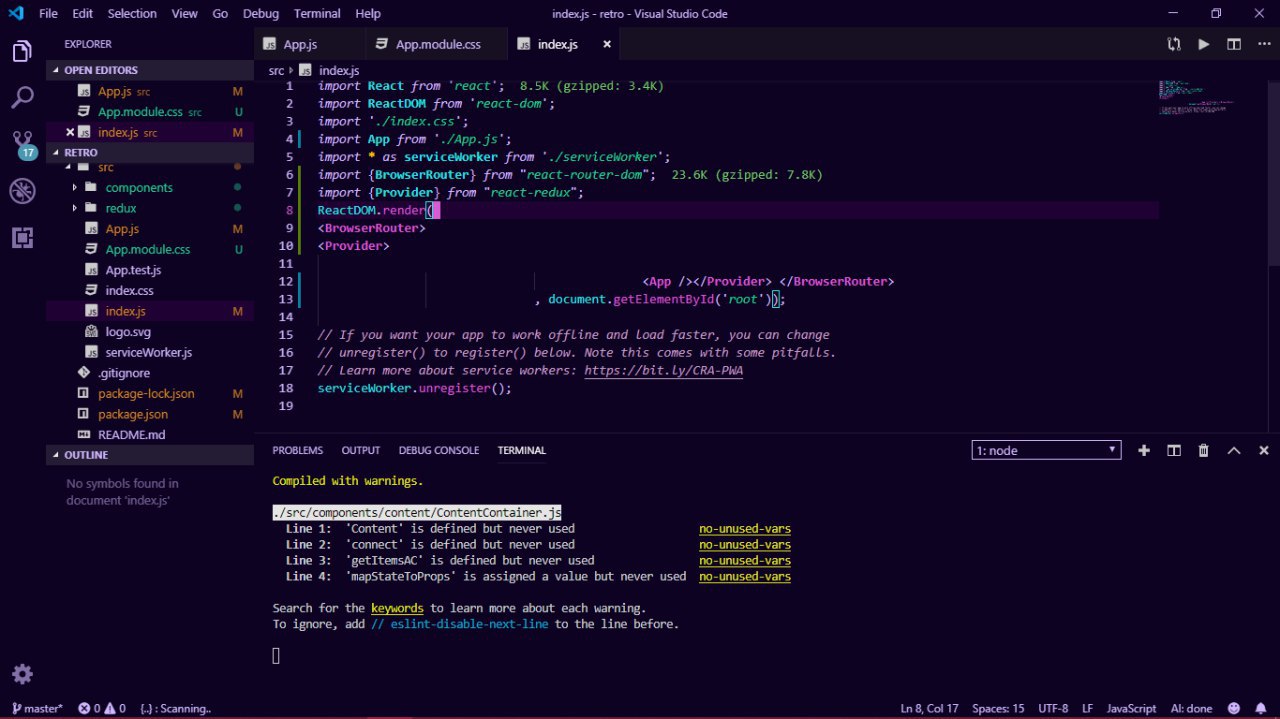Open the terminal selector dropdown '1: node'
This screenshot has height=719, width=1280.
(1046, 451)
